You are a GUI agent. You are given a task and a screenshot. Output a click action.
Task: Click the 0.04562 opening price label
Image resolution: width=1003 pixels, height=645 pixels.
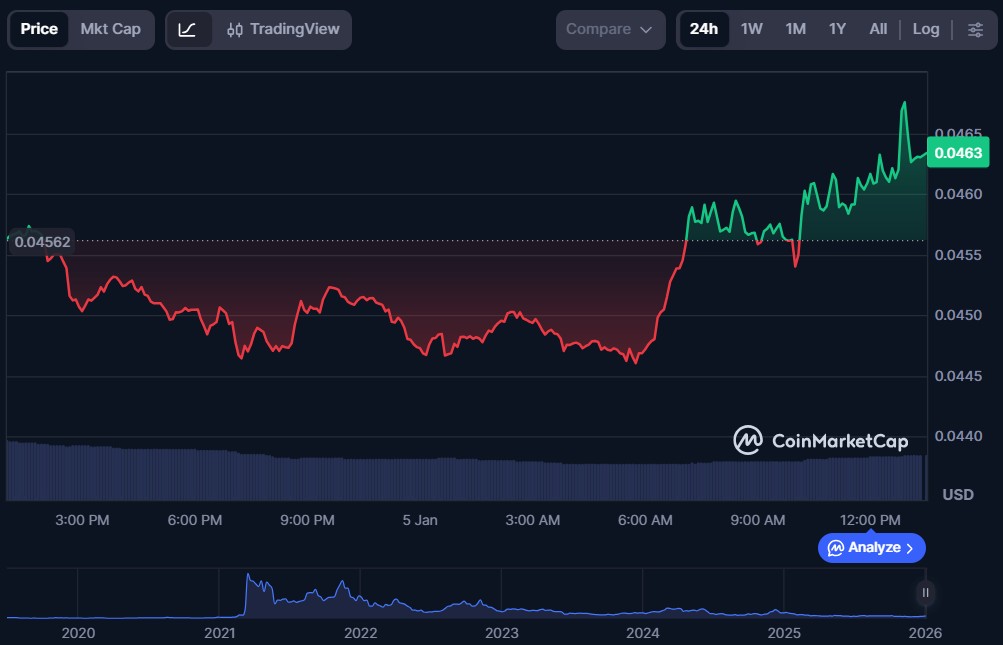43,241
